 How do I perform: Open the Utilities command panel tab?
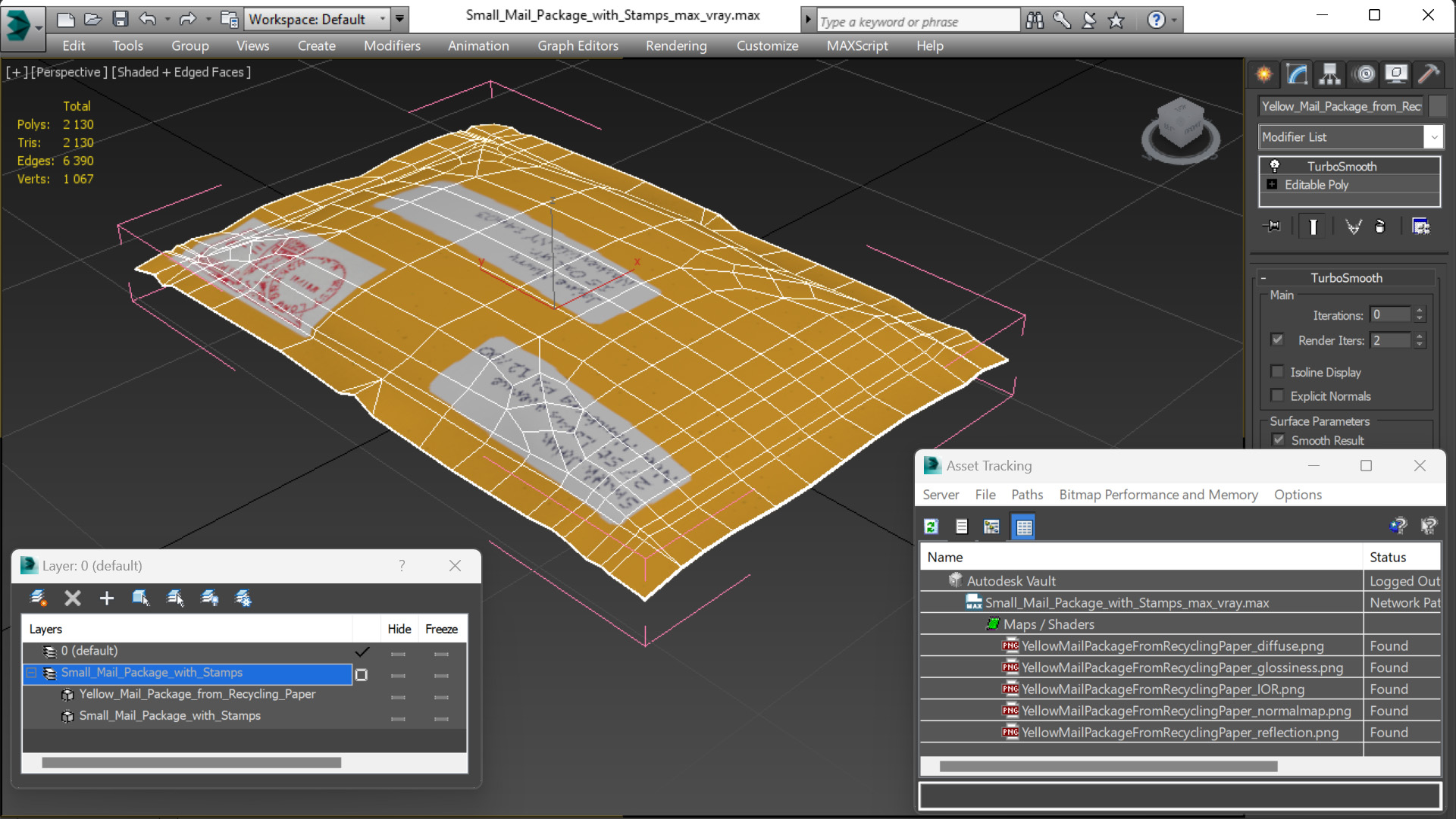coord(1429,73)
